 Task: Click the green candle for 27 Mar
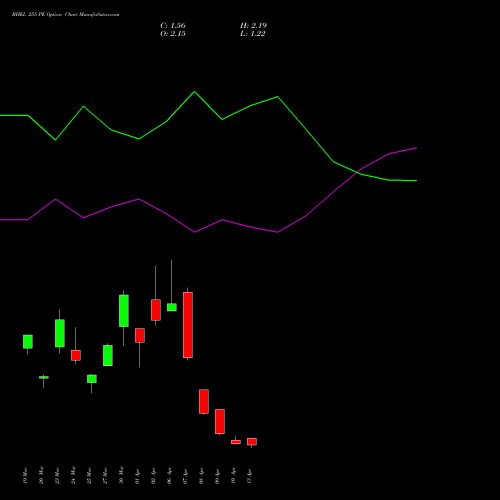108,355
